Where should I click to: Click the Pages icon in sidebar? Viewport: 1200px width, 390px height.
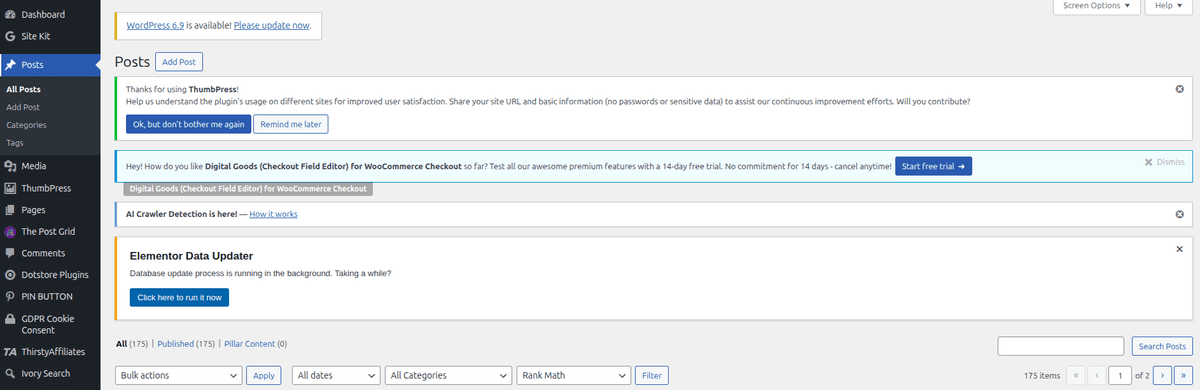10,210
